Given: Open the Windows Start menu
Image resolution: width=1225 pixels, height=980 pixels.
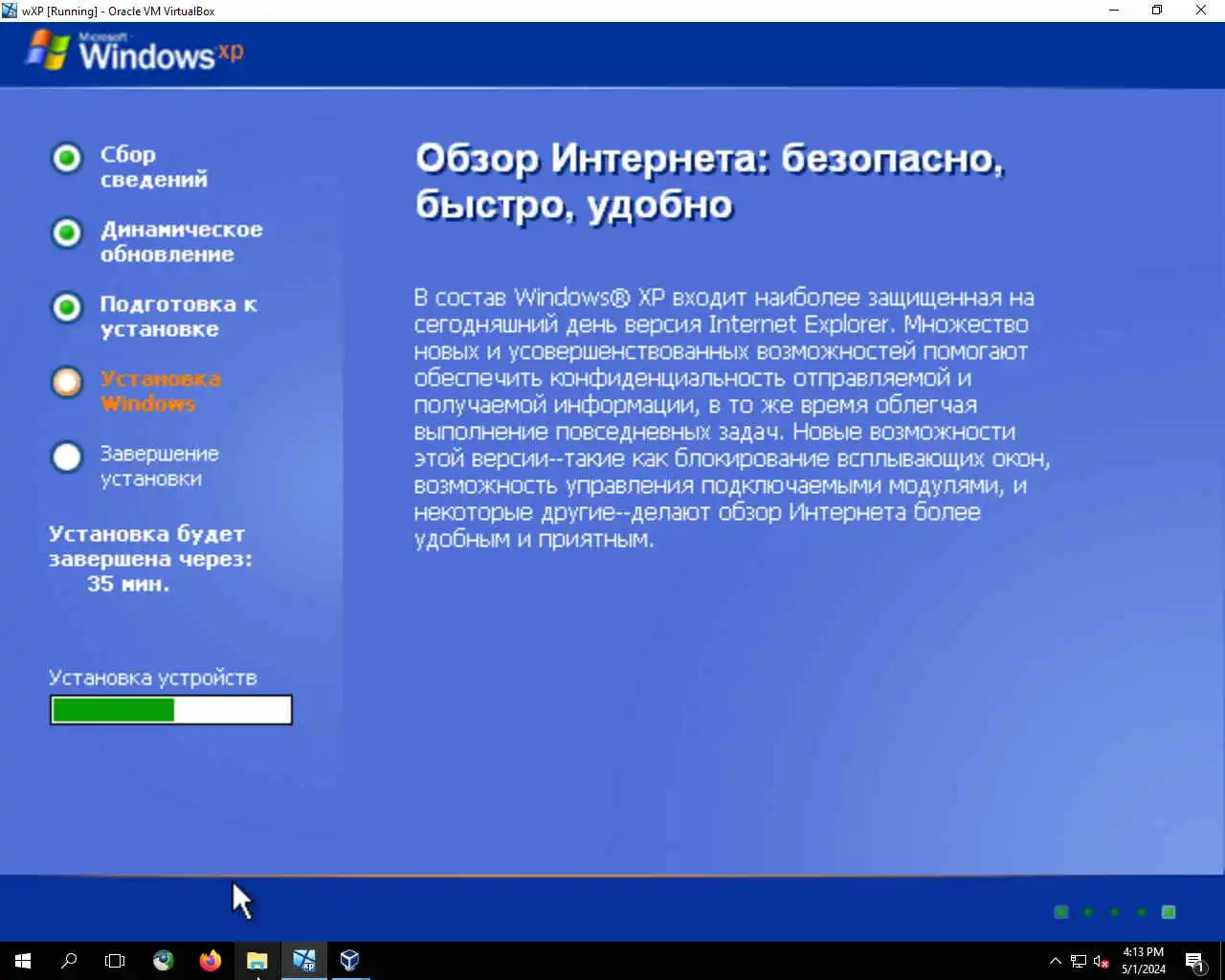Looking at the screenshot, I should pyautogui.click(x=23, y=961).
